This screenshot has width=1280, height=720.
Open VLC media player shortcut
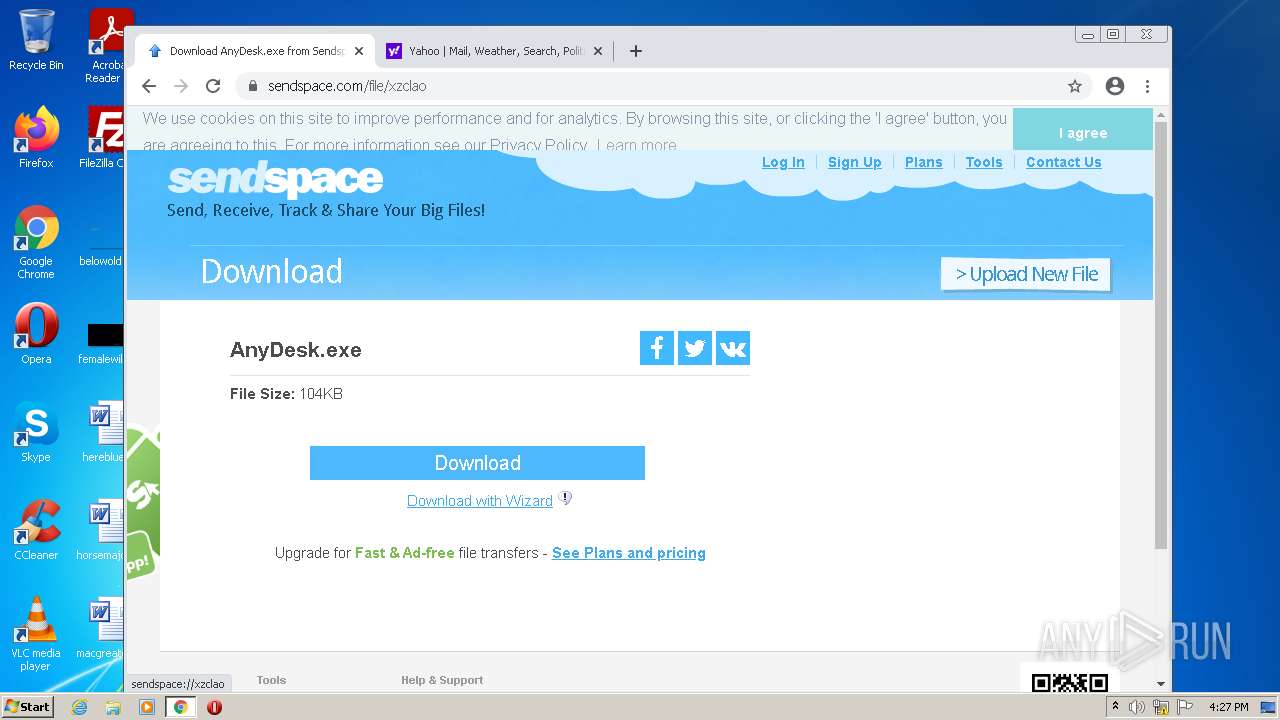coord(36,634)
